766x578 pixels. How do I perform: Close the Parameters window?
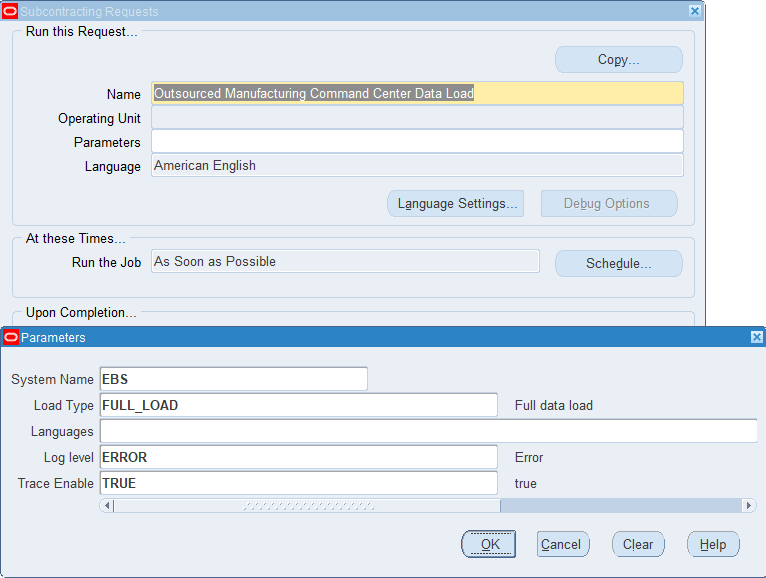756,337
